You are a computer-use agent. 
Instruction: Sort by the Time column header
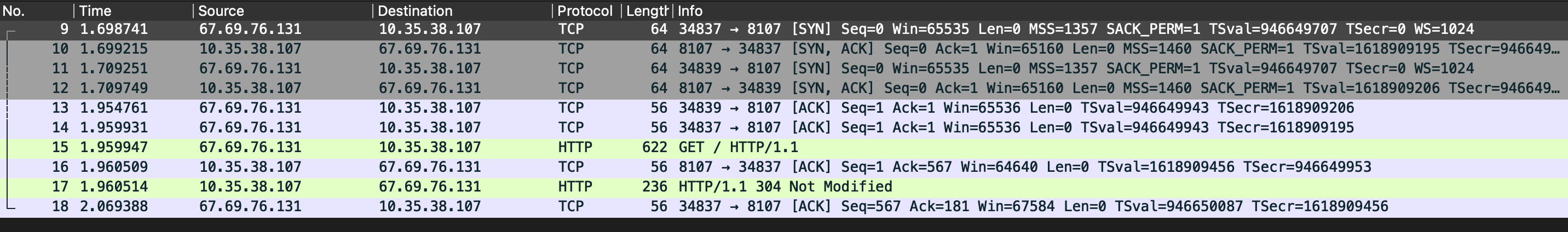pos(133,10)
